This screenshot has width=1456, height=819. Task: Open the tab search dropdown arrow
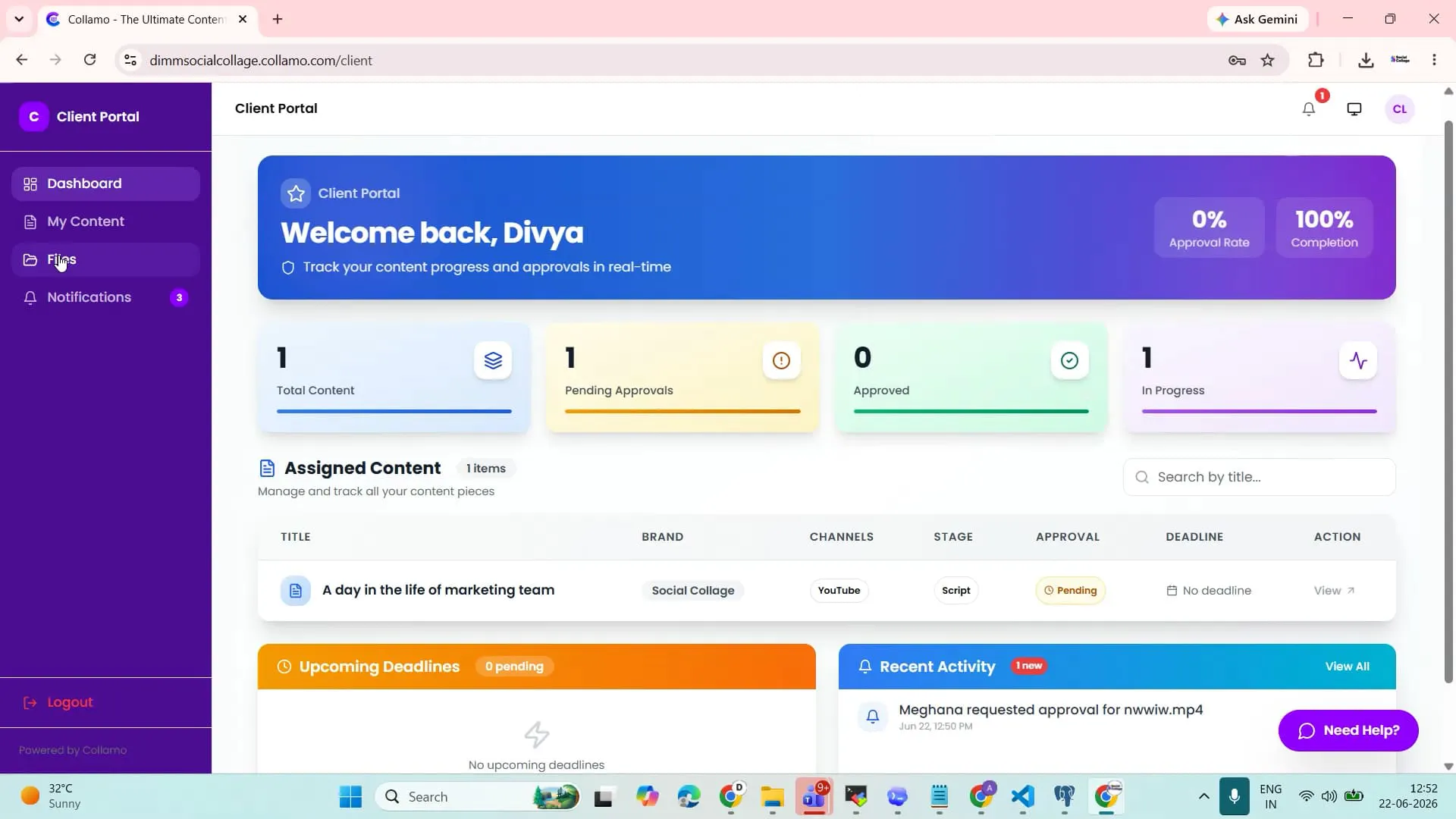pos(19,19)
